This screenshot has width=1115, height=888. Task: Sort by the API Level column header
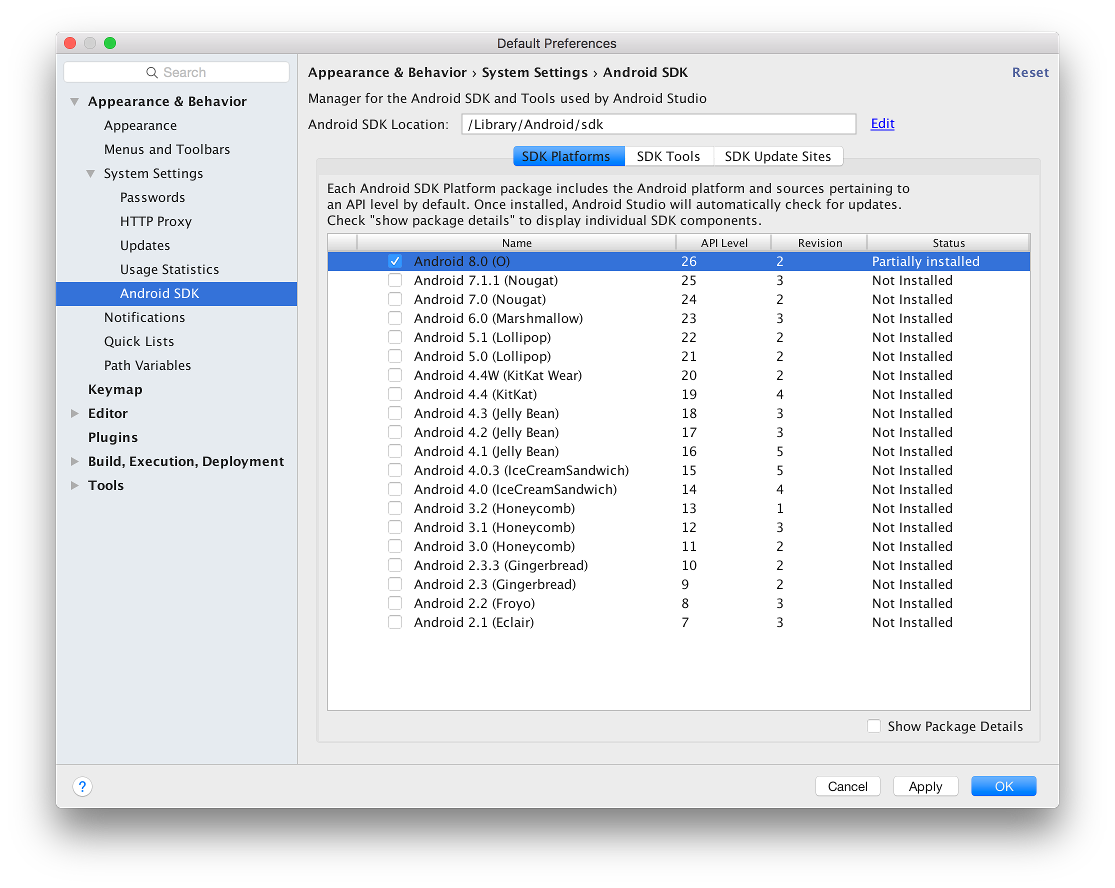point(724,242)
